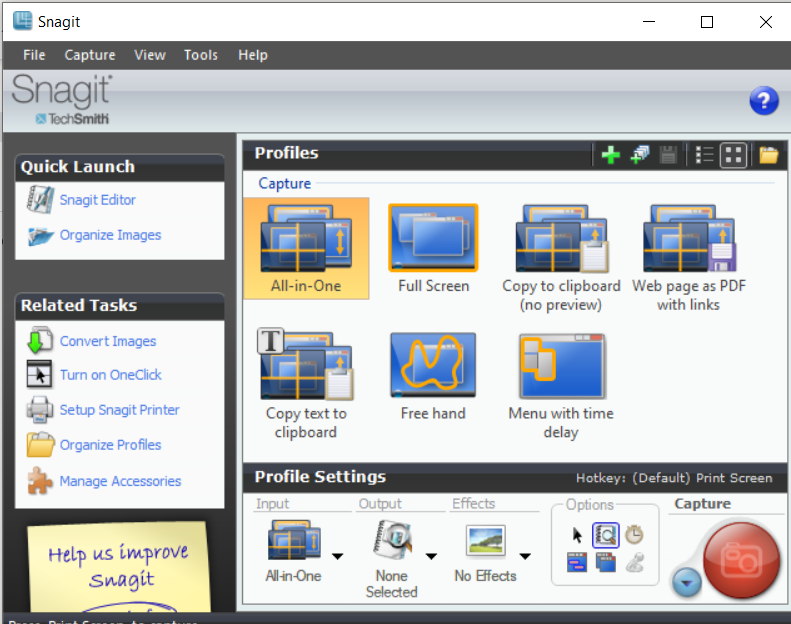
Task: Click the Capture group header in Profiles
Action: 285,184
